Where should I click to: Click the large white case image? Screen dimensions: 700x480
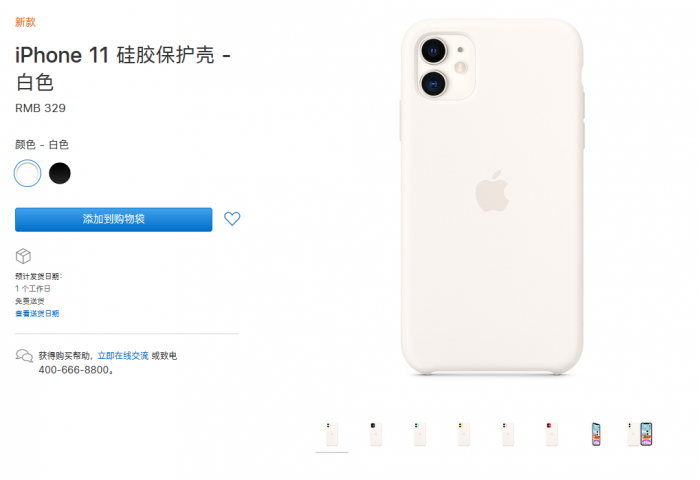(492, 196)
